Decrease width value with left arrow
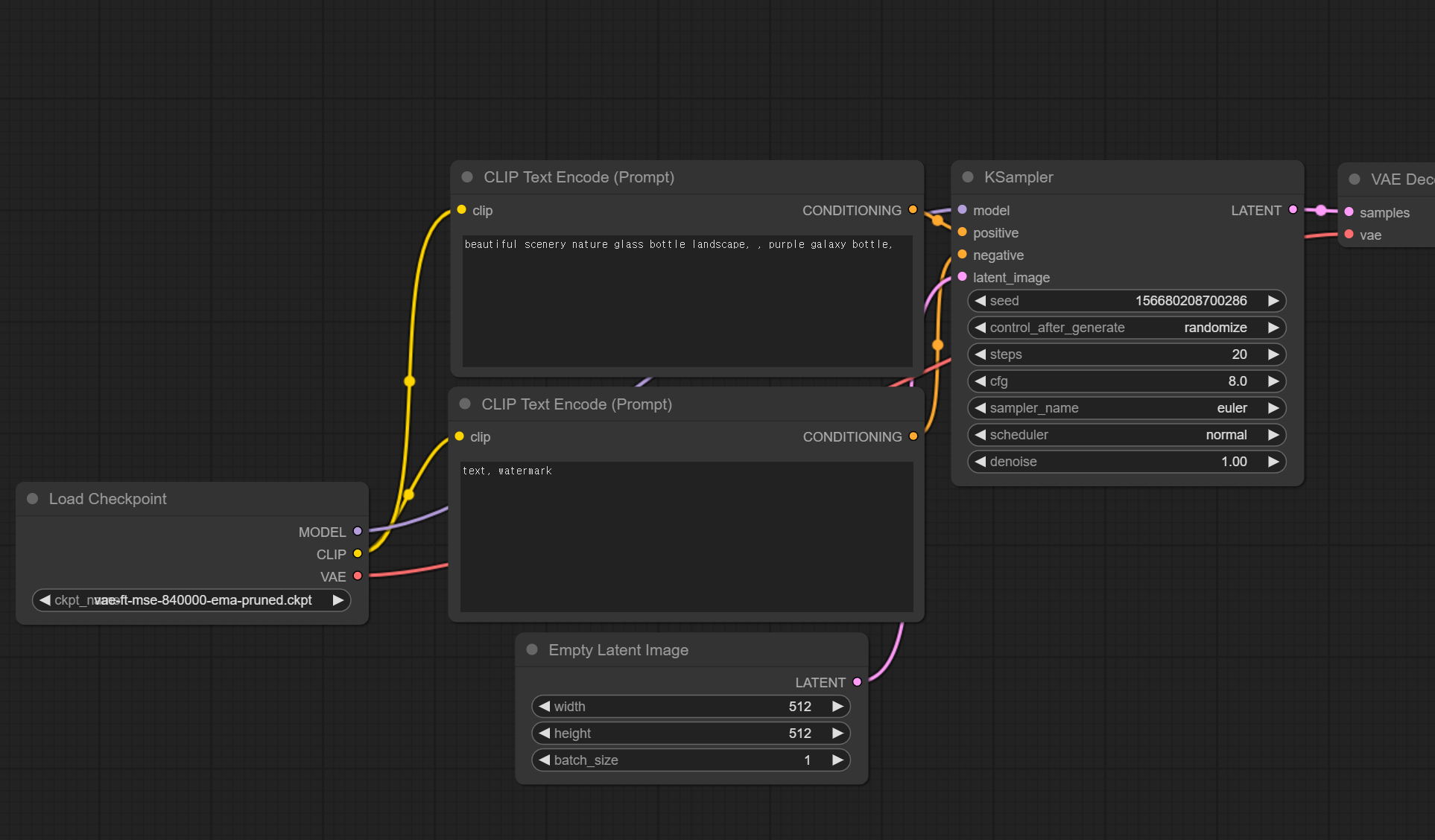Screen dimensions: 1435x840 point(544,707)
